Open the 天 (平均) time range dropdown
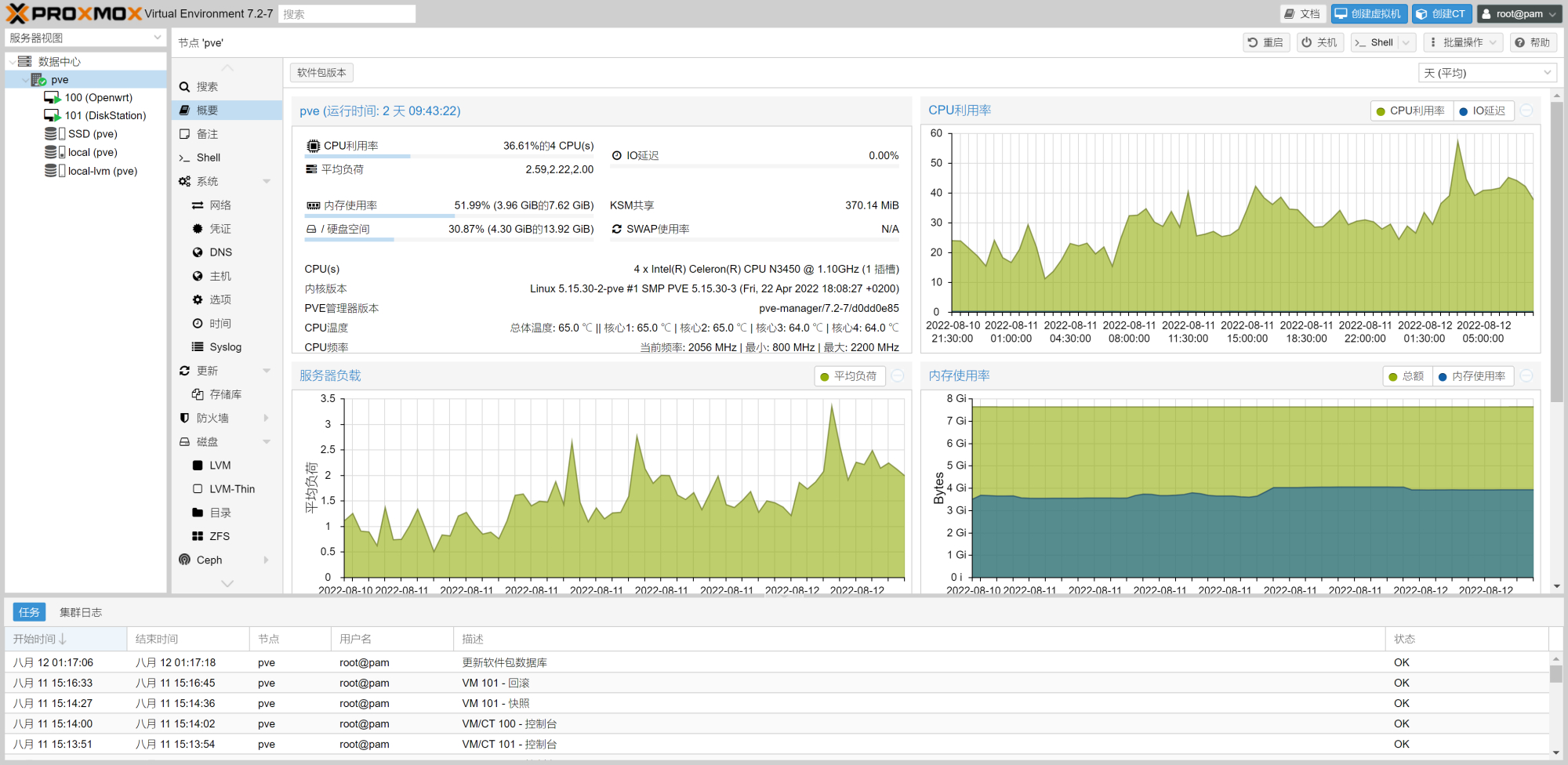 (x=1486, y=73)
